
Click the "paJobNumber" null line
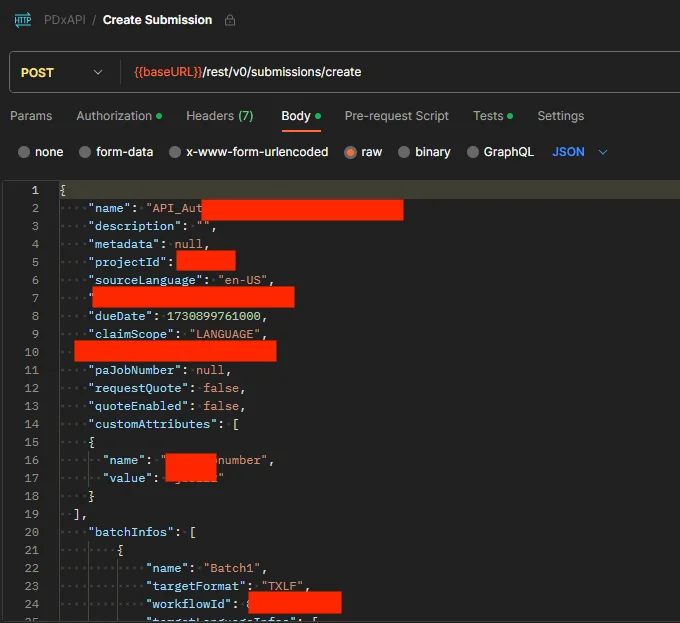coord(160,370)
